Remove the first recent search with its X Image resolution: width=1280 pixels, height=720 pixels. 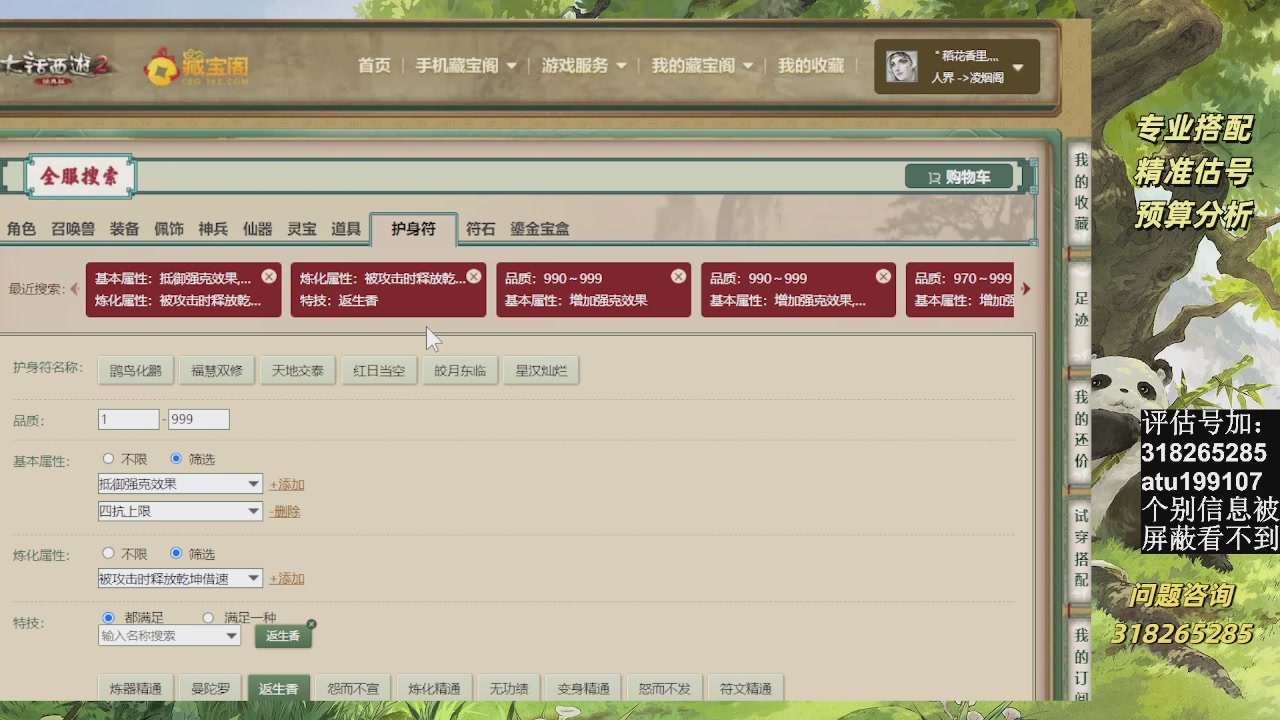pyautogui.click(x=267, y=277)
